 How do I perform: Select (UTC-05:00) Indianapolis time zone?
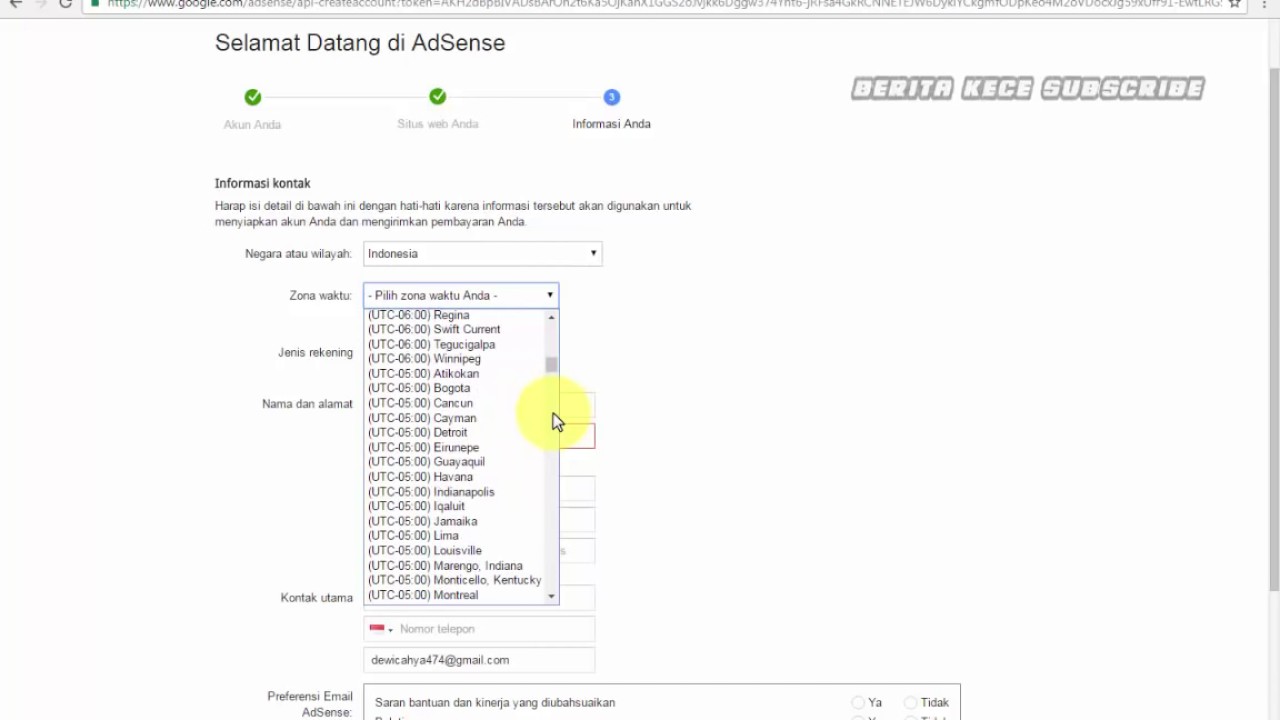tap(454, 492)
